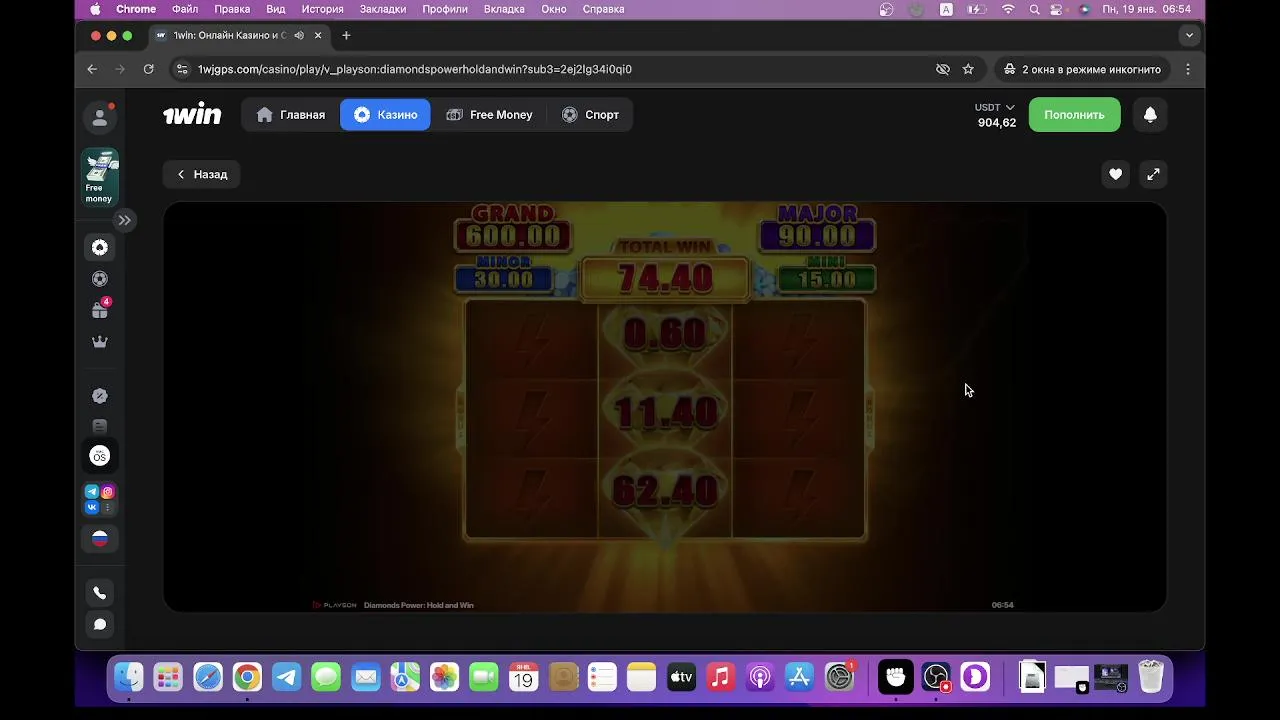
Task: Open Telegram from the Dock
Action: 286,677
